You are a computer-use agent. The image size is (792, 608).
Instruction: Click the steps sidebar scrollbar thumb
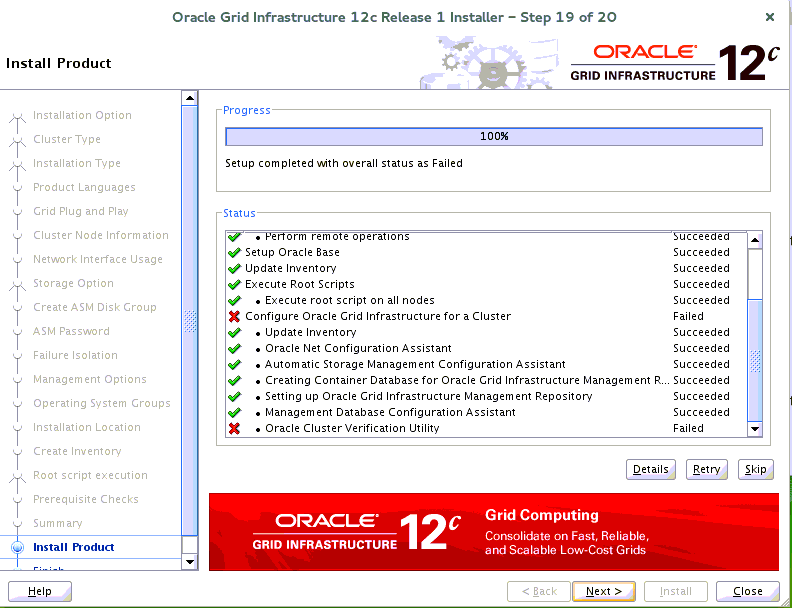(x=190, y=321)
